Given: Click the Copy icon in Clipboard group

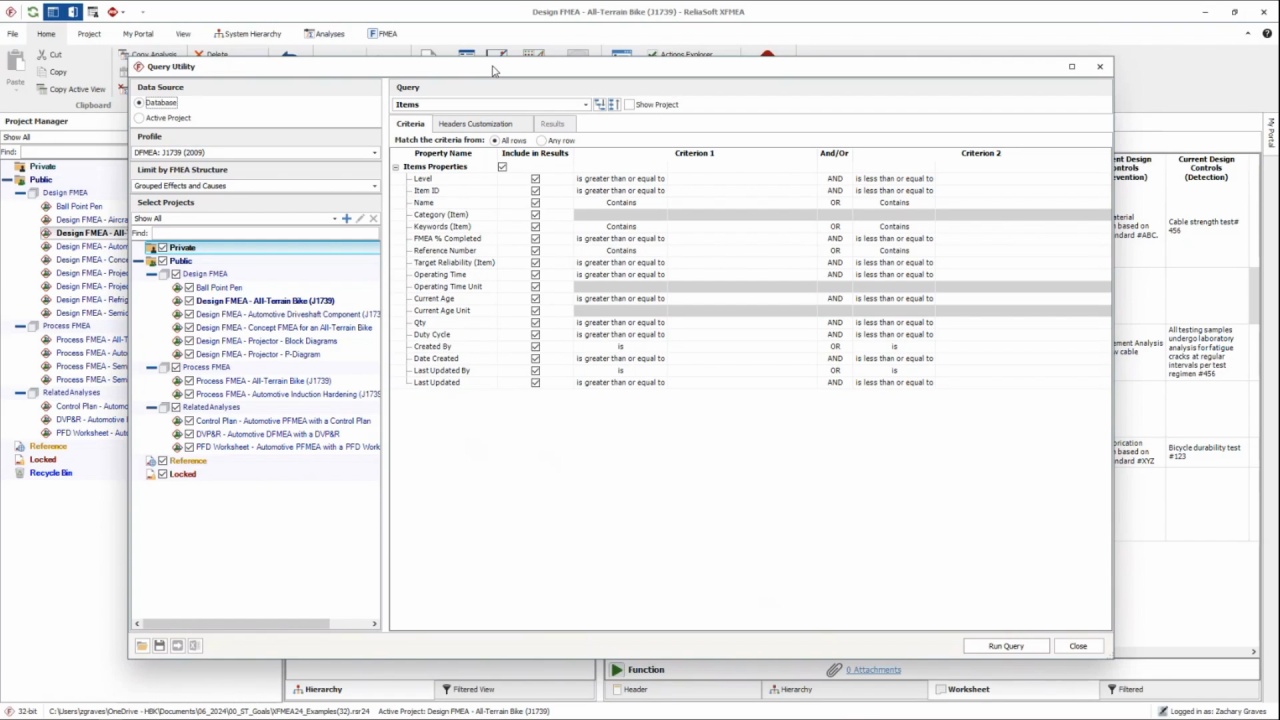Looking at the screenshot, I should click(x=41, y=72).
